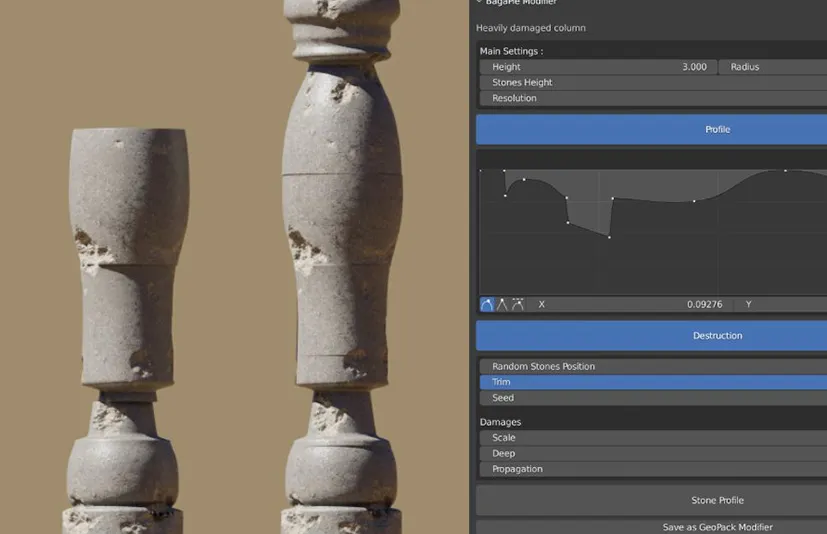
Task: Select the vector handle type icon
Action: tap(502, 304)
